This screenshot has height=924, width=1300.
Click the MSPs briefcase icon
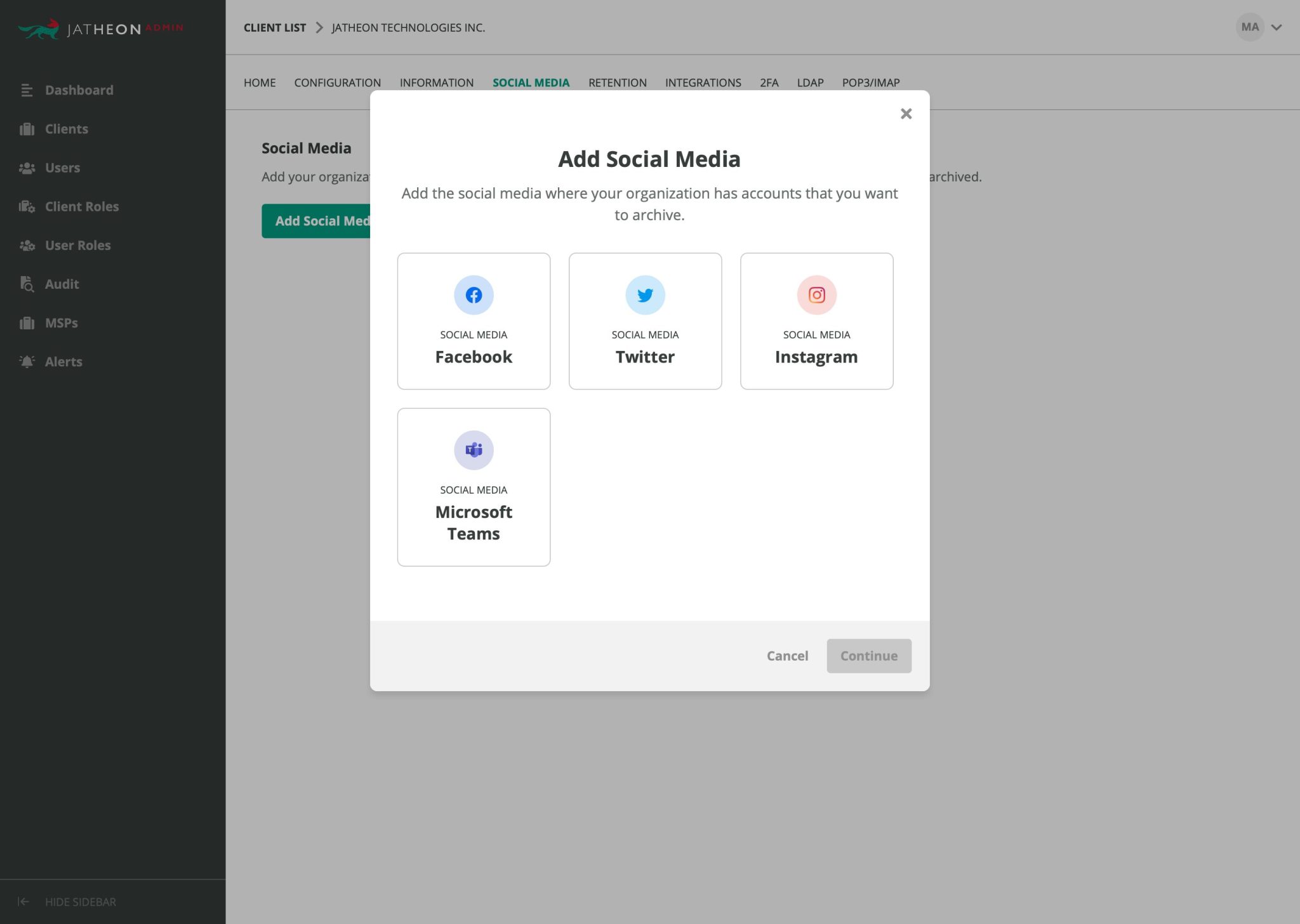pos(27,323)
